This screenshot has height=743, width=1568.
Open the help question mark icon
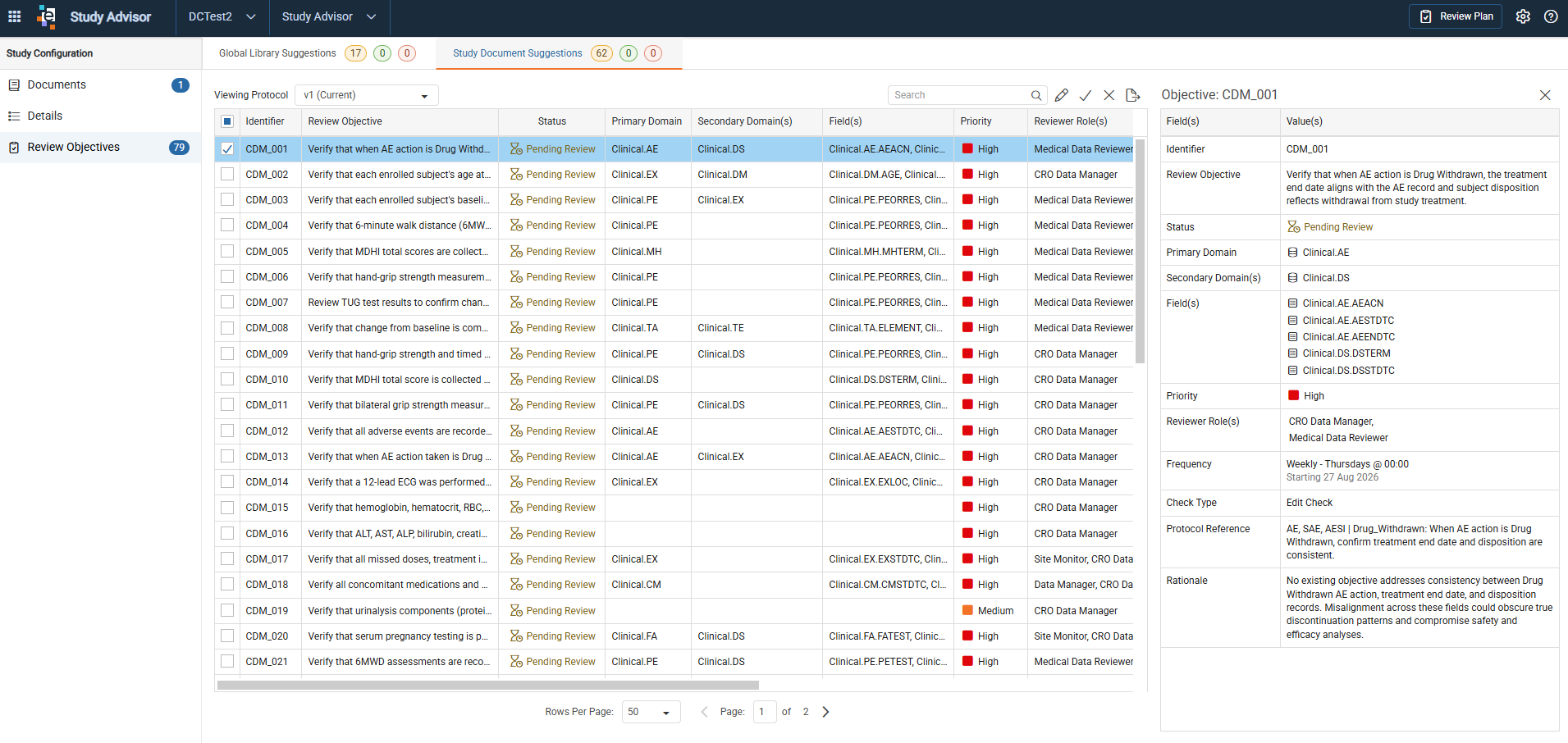click(1551, 16)
